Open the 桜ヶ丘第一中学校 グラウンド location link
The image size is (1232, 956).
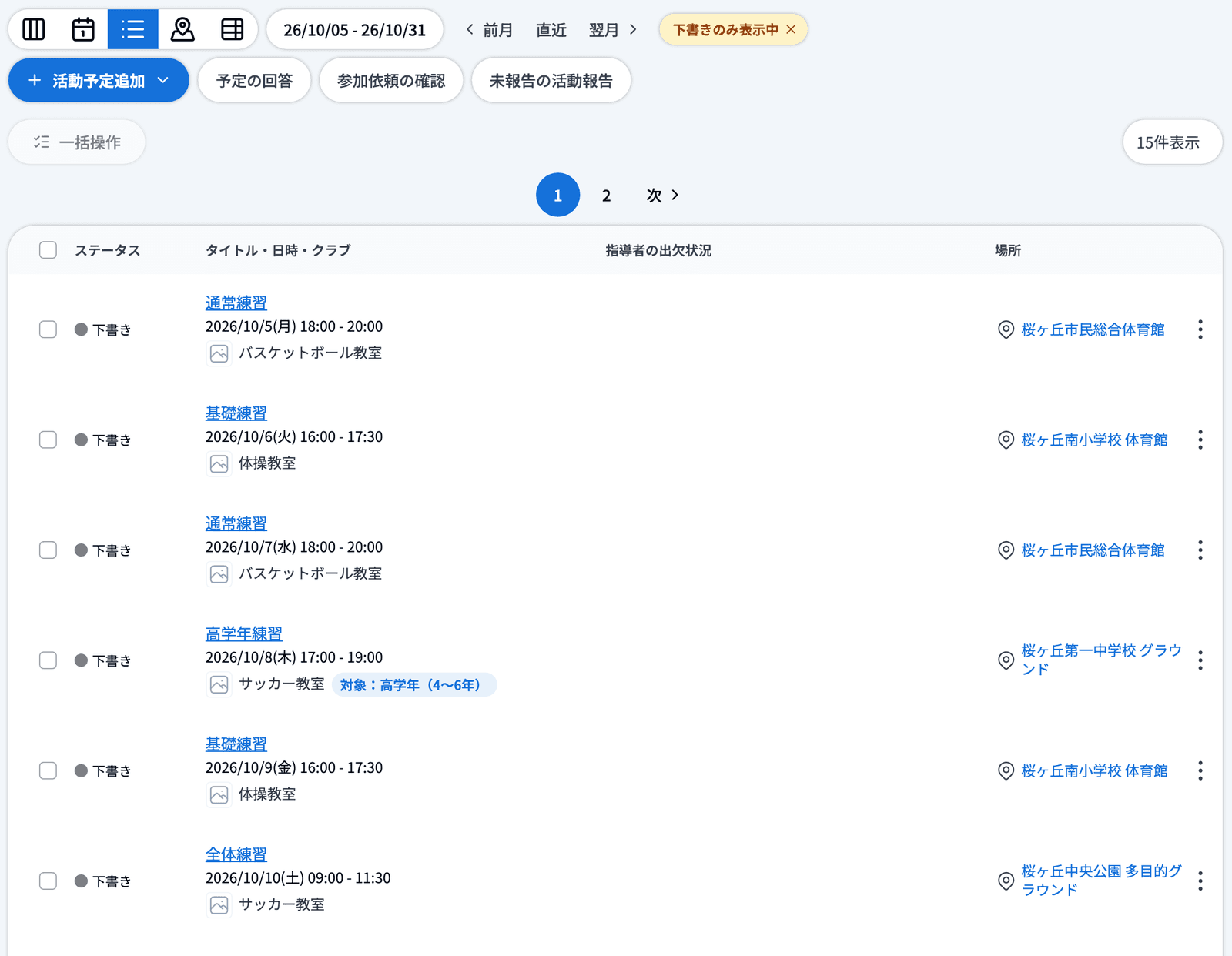coord(1101,660)
